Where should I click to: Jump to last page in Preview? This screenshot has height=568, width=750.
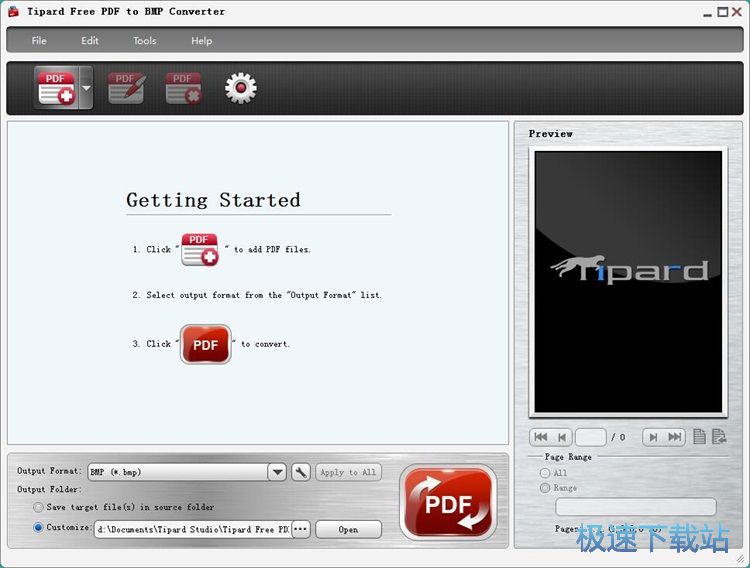coord(674,437)
